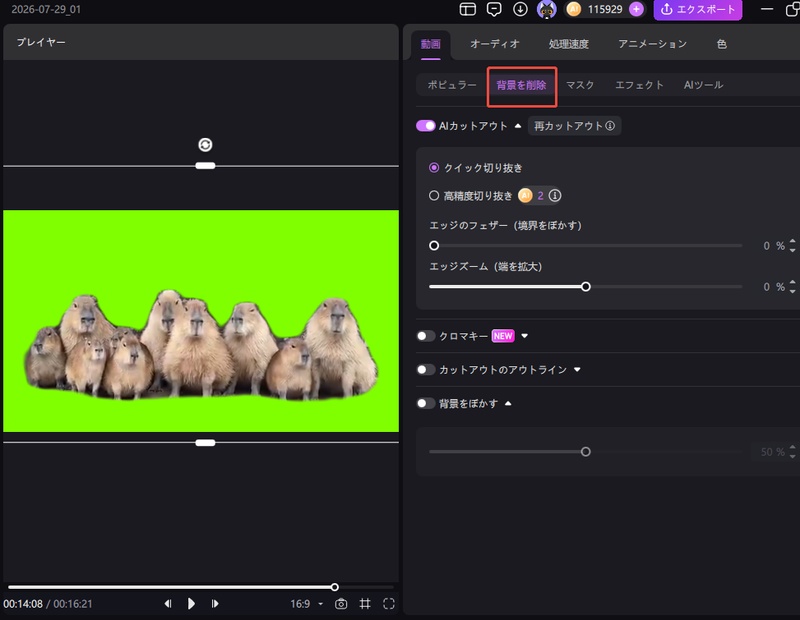
Task: Click the top white crop handle in the player
Action: (205, 166)
